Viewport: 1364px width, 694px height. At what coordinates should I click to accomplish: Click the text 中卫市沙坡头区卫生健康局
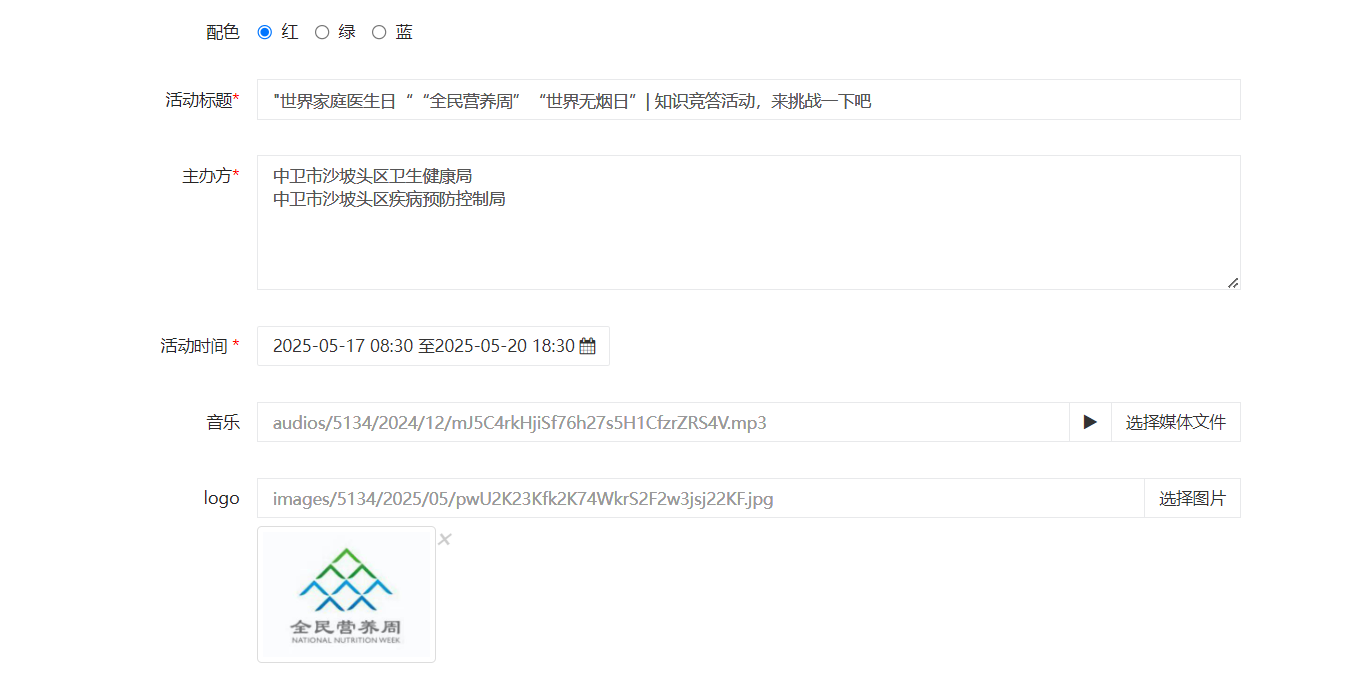tap(372, 176)
